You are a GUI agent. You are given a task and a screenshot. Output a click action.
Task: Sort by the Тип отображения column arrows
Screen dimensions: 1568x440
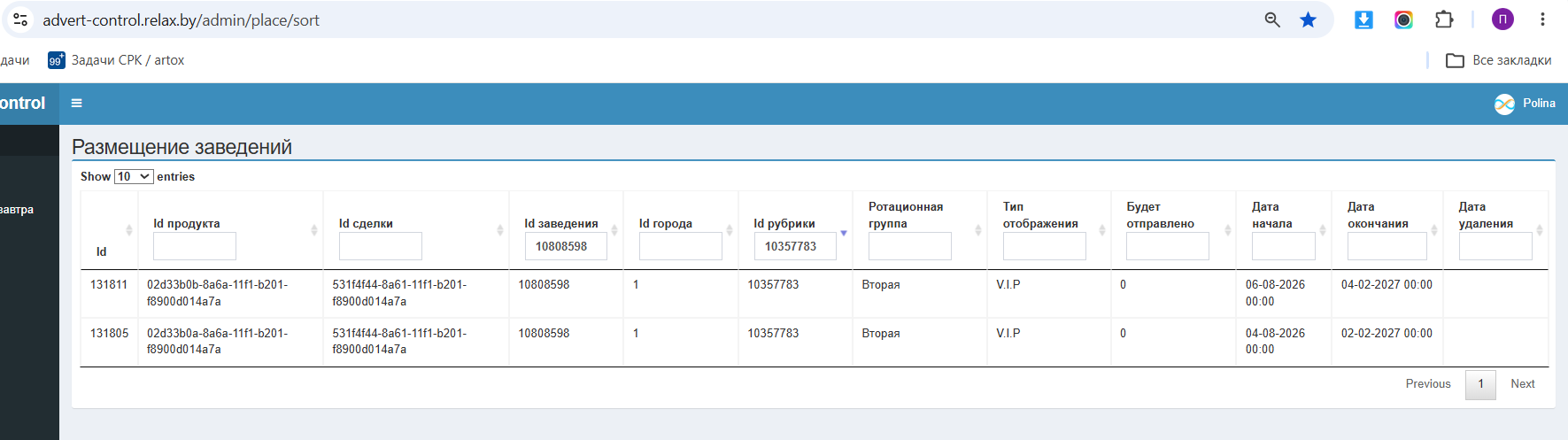(x=1102, y=230)
